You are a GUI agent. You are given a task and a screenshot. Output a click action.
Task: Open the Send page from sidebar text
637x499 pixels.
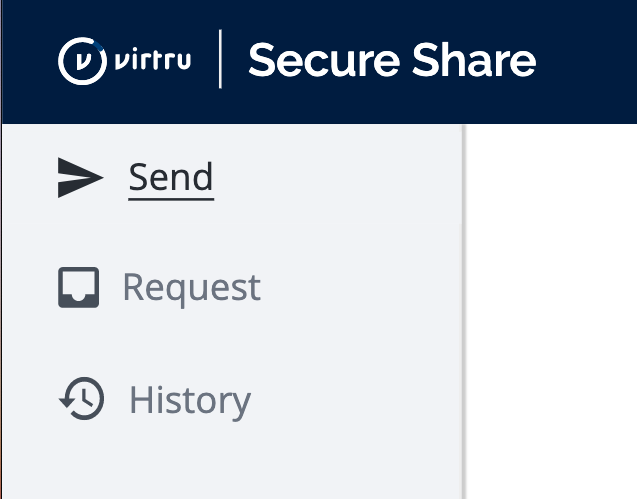[171, 177]
